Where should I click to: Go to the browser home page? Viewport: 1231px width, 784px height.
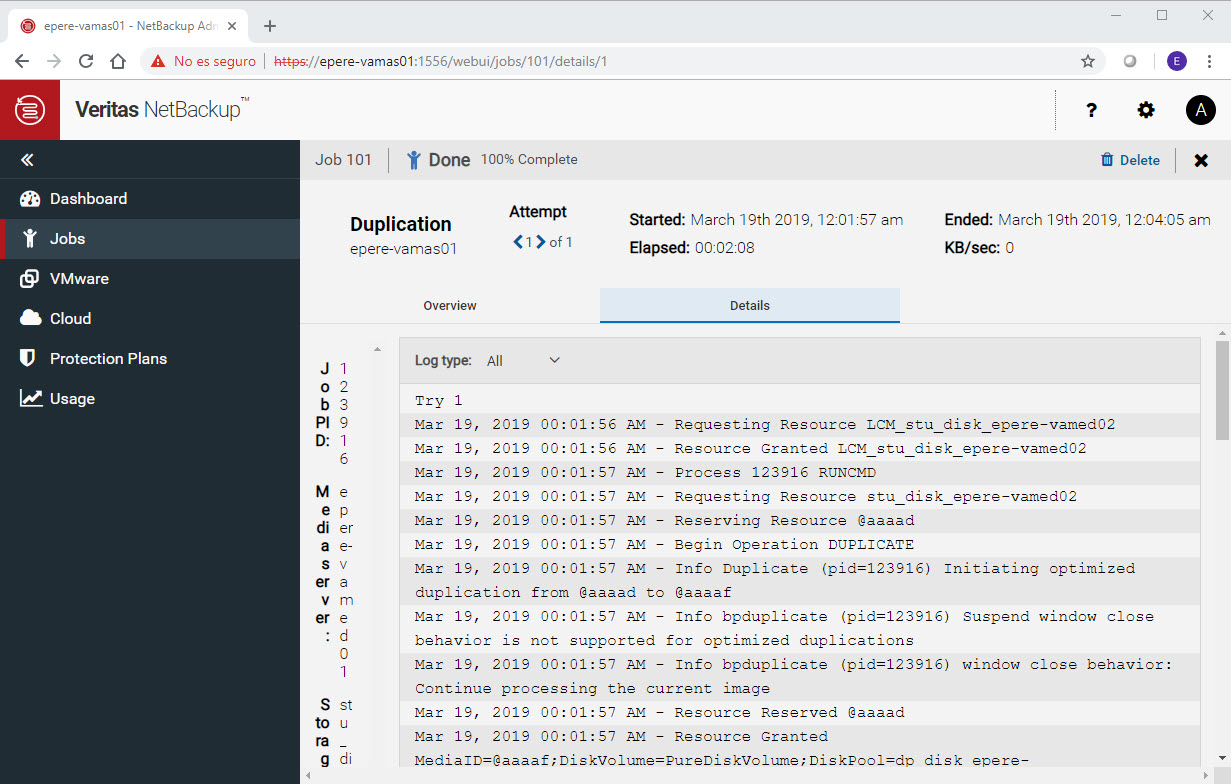click(118, 61)
